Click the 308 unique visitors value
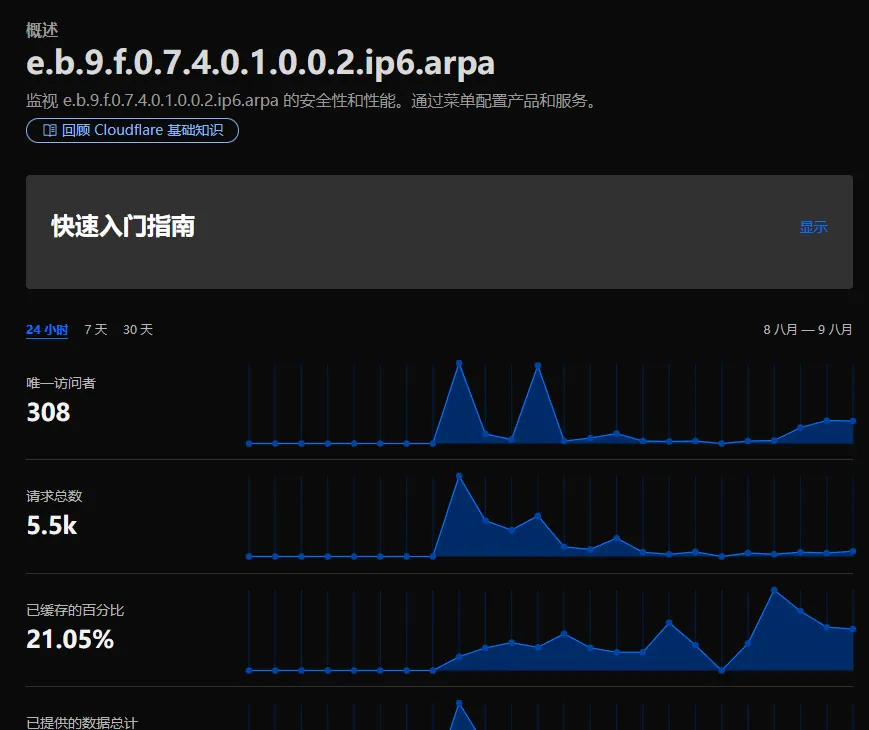Image resolution: width=869 pixels, height=730 pixels. pyautogui.click(x=48, y=412)
